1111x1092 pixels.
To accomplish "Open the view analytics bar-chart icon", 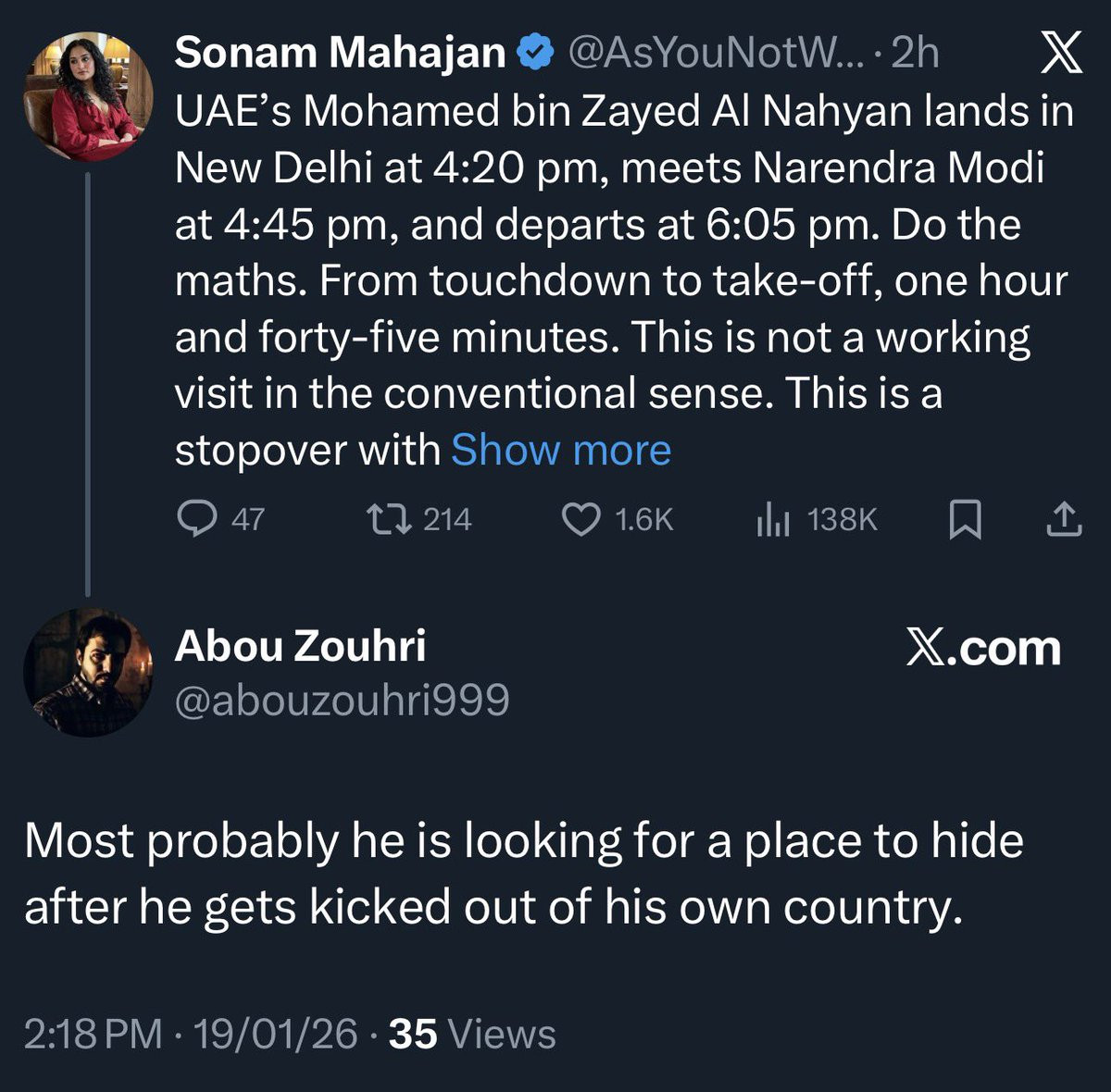I will [x=773, y=519].
